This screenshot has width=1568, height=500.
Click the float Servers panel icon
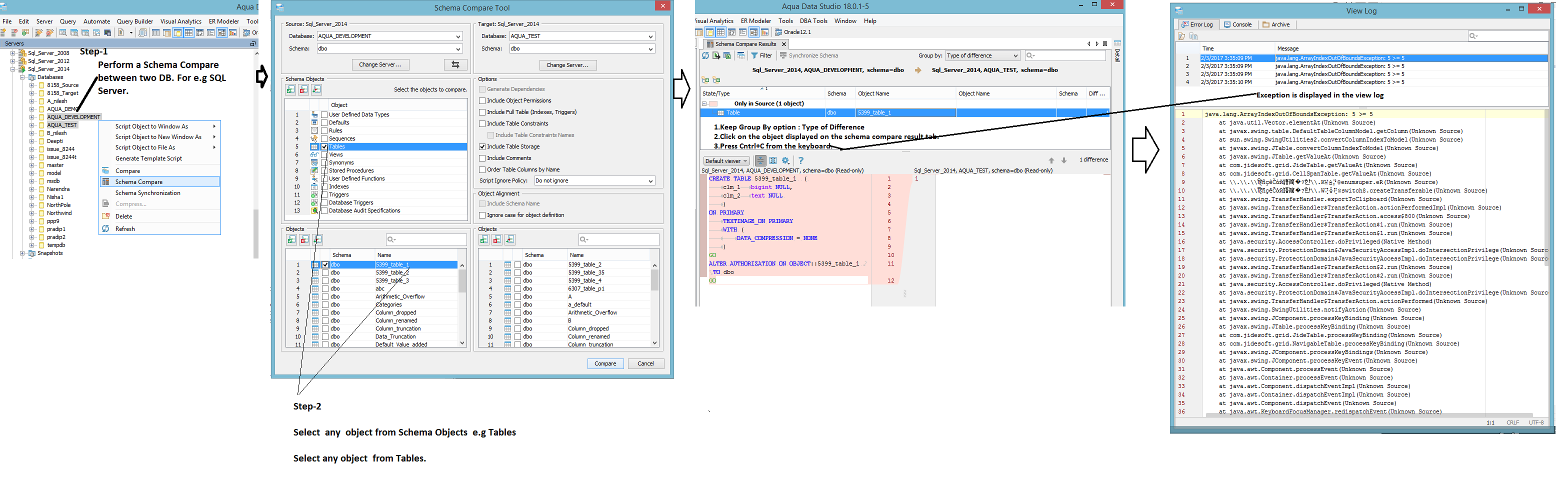253,44
